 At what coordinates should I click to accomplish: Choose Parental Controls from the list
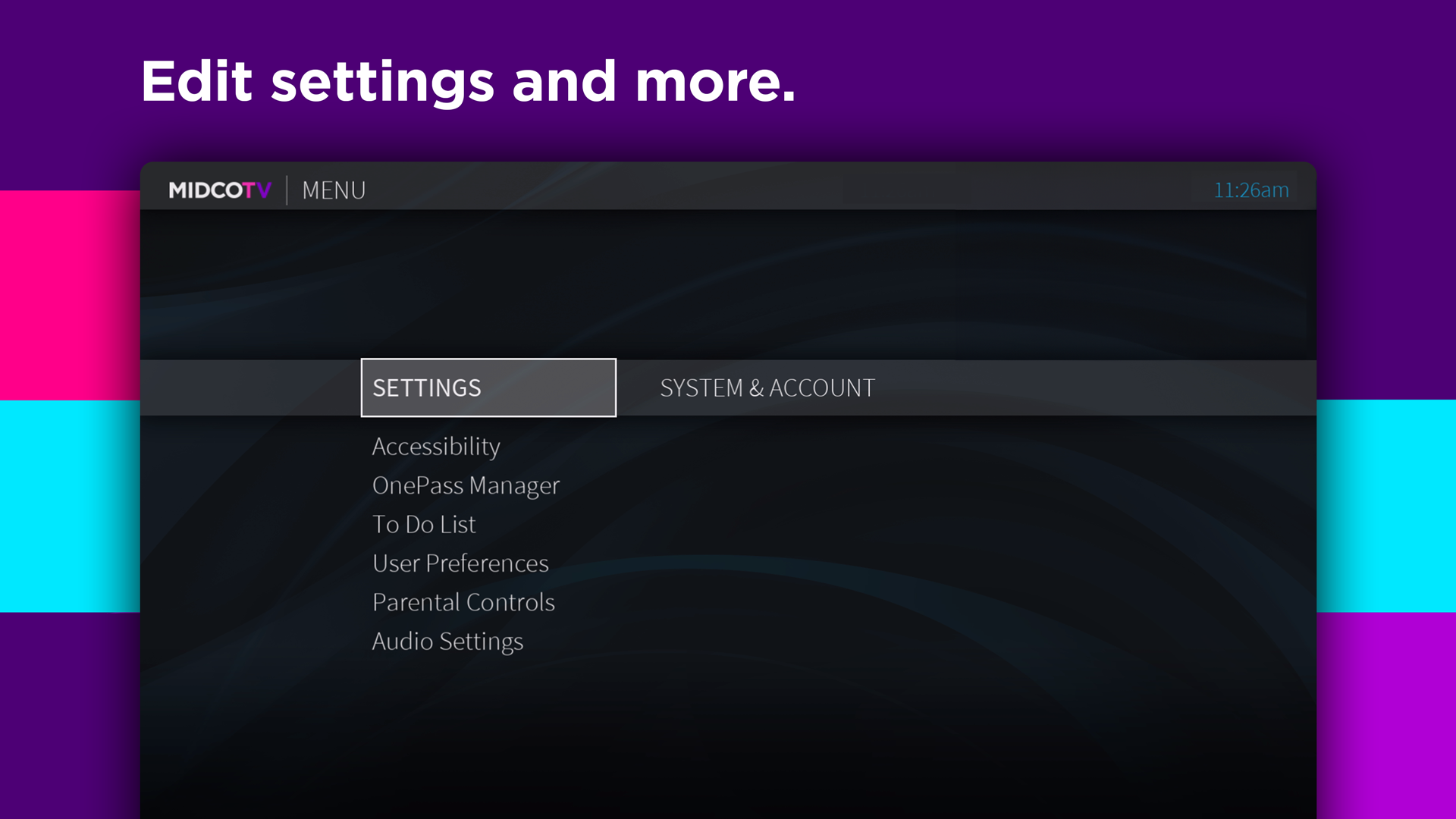click(x=463, y=601)
